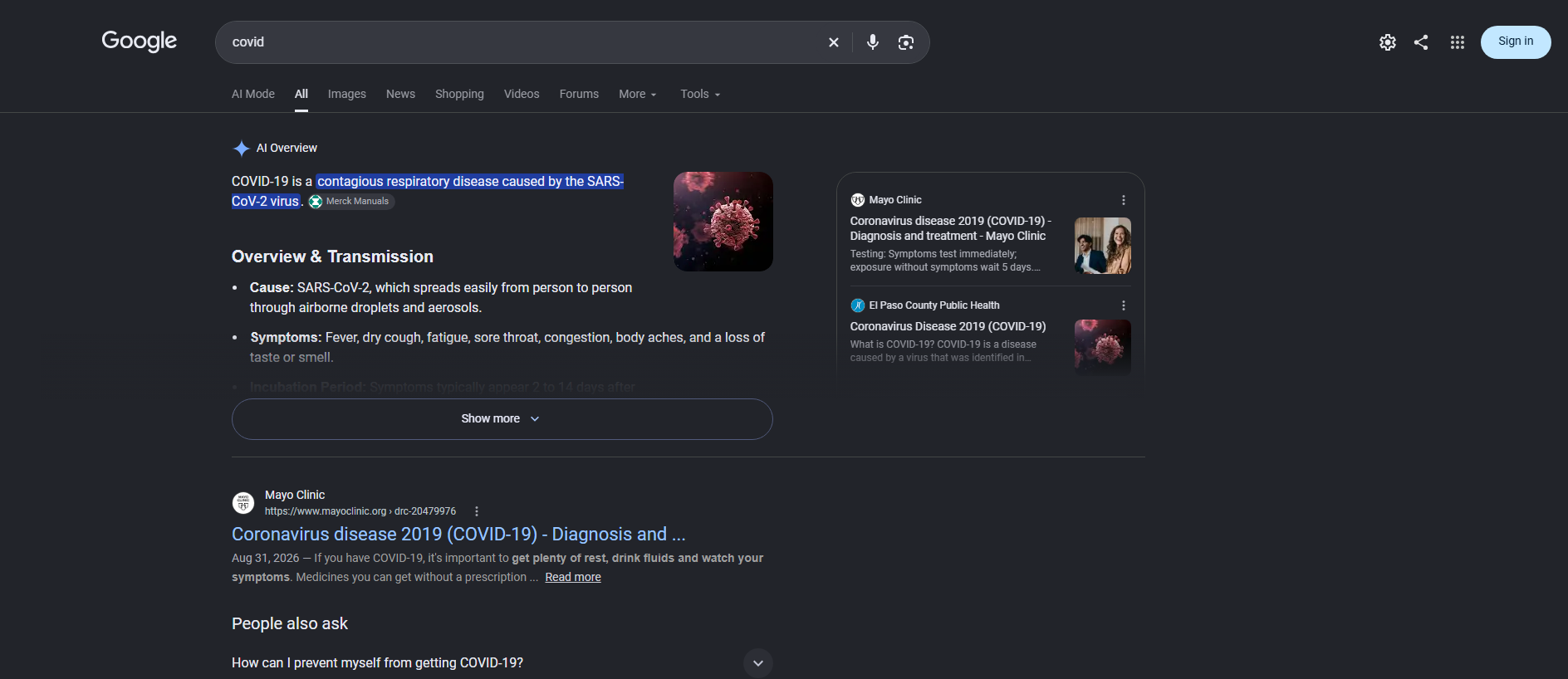This screenshot has width=1568, height=679.
Task: Open quick settings gear icon
Action: (x=1388, y=42)
